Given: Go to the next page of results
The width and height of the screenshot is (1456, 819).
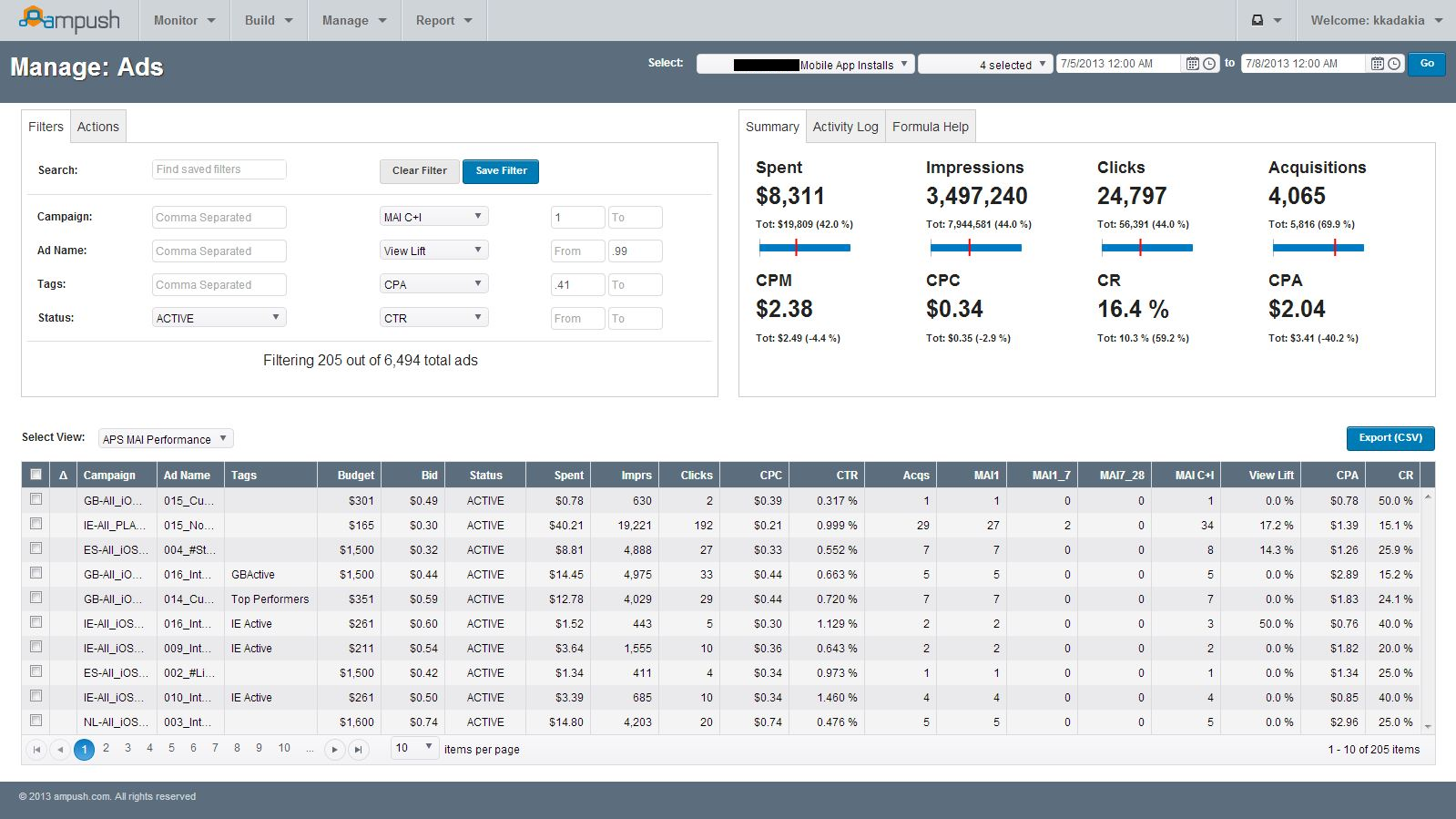Looking at the screenshot, I should [x=334, y=750].
